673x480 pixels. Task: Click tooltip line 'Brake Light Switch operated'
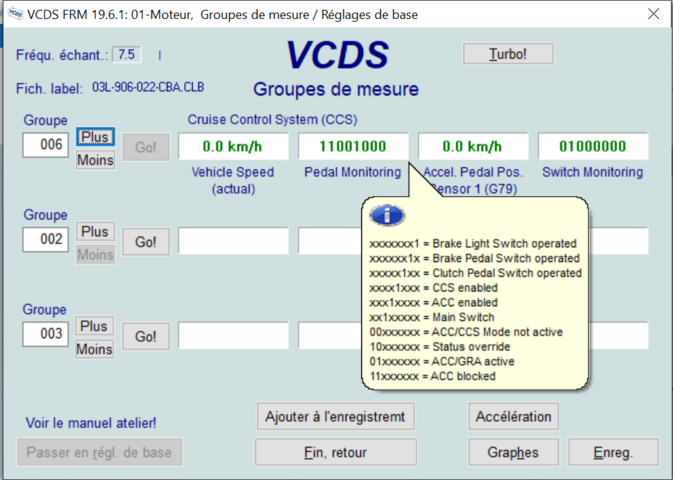click(x=473, y=243)
